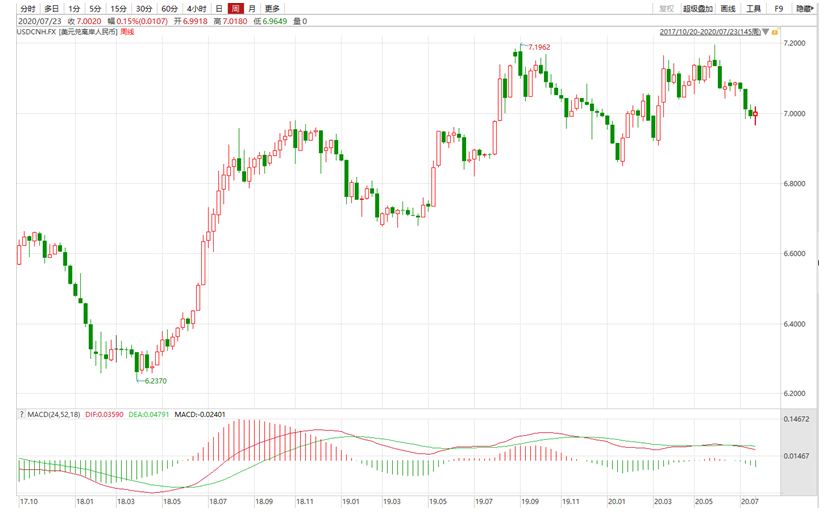Switch to the 多日 multi-day tab
The width and height of the screenshot is (827, 523).
point(51,8)
